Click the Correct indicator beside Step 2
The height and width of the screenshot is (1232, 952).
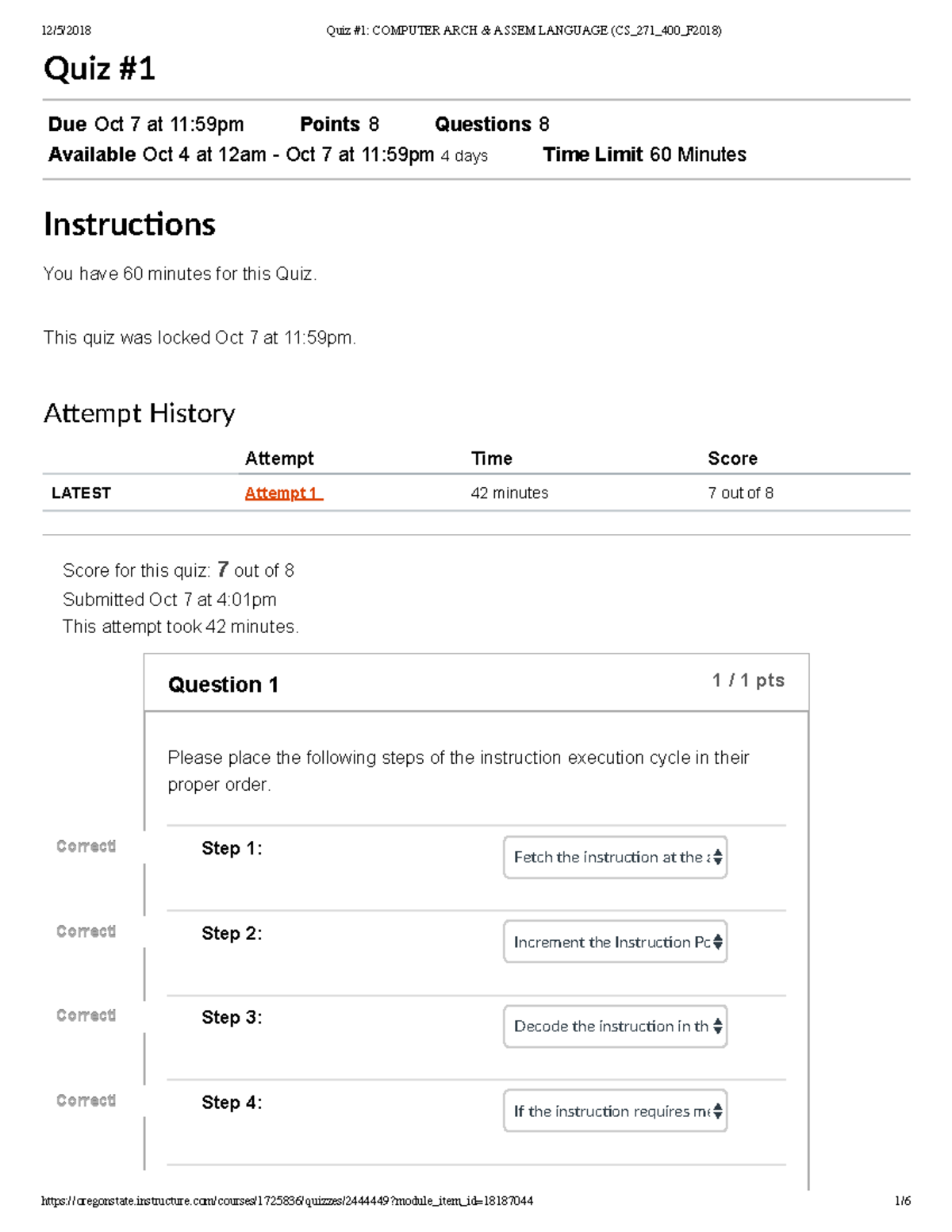(x=86, y=931)
